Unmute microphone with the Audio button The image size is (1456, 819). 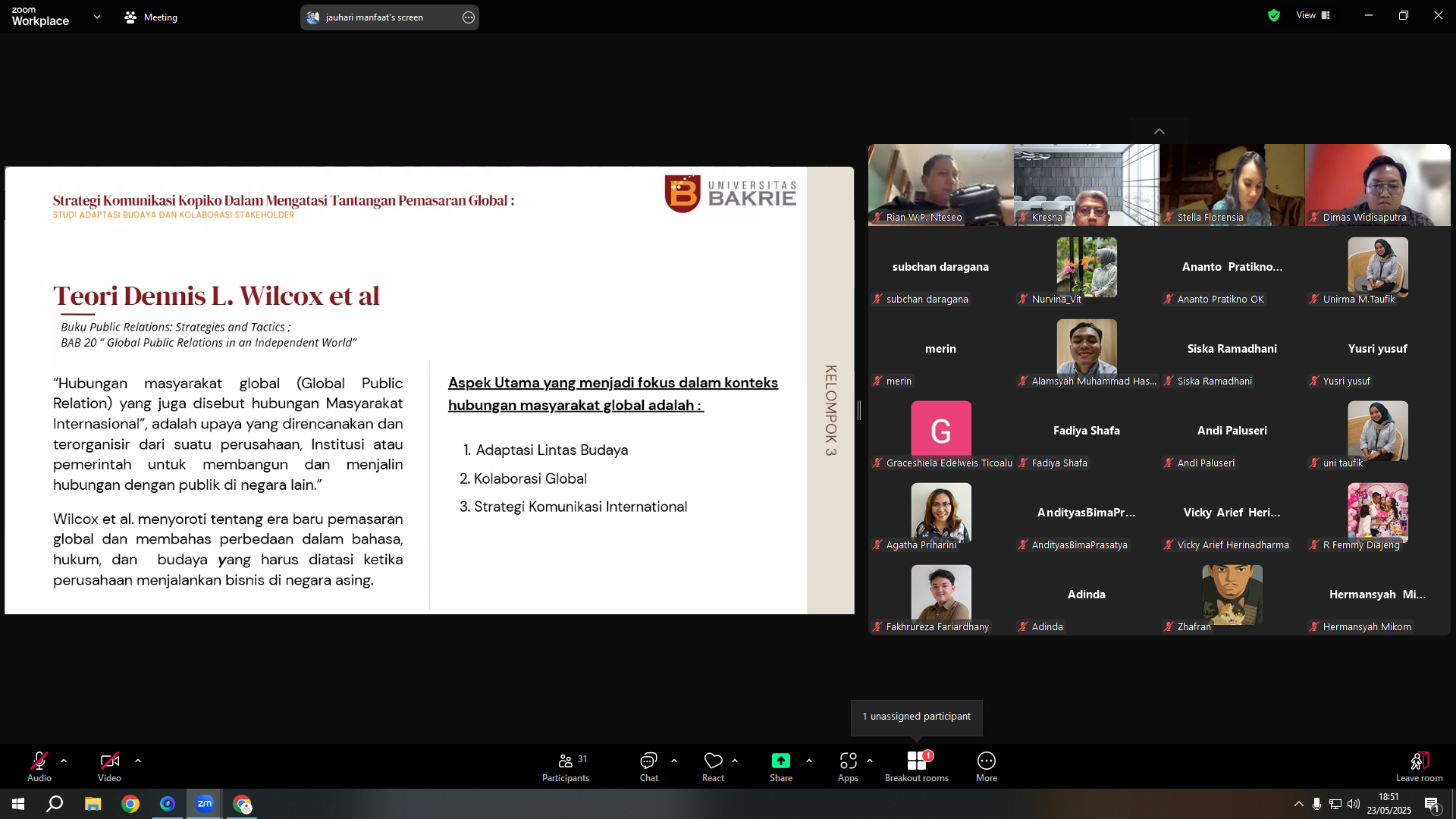tap(39, 766)
